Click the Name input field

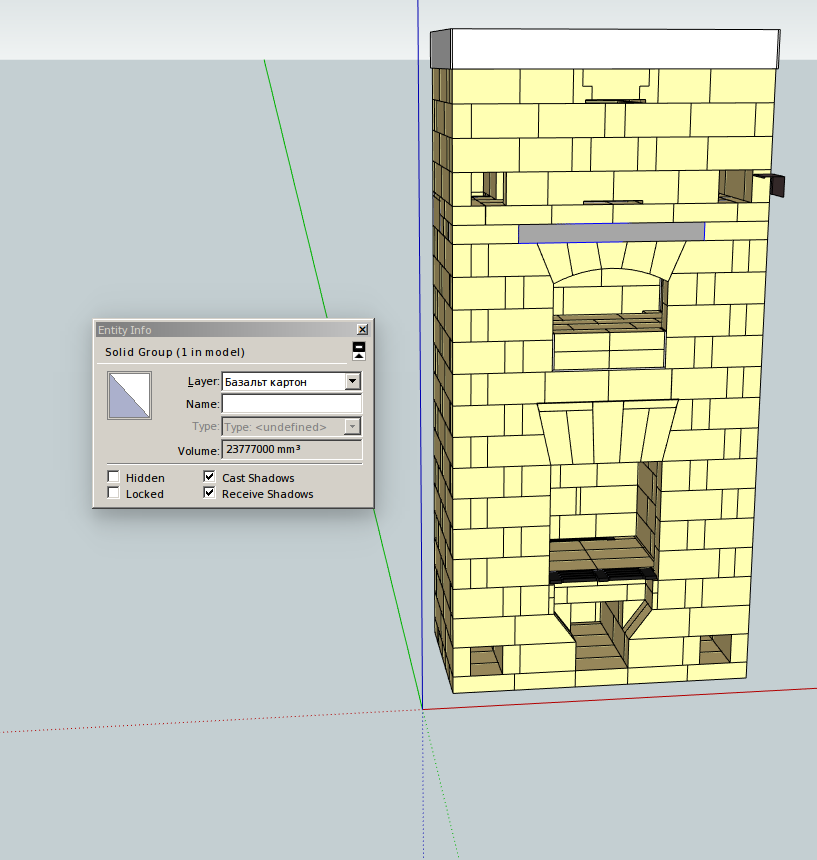pyautogui.click(x=291, y=404)
